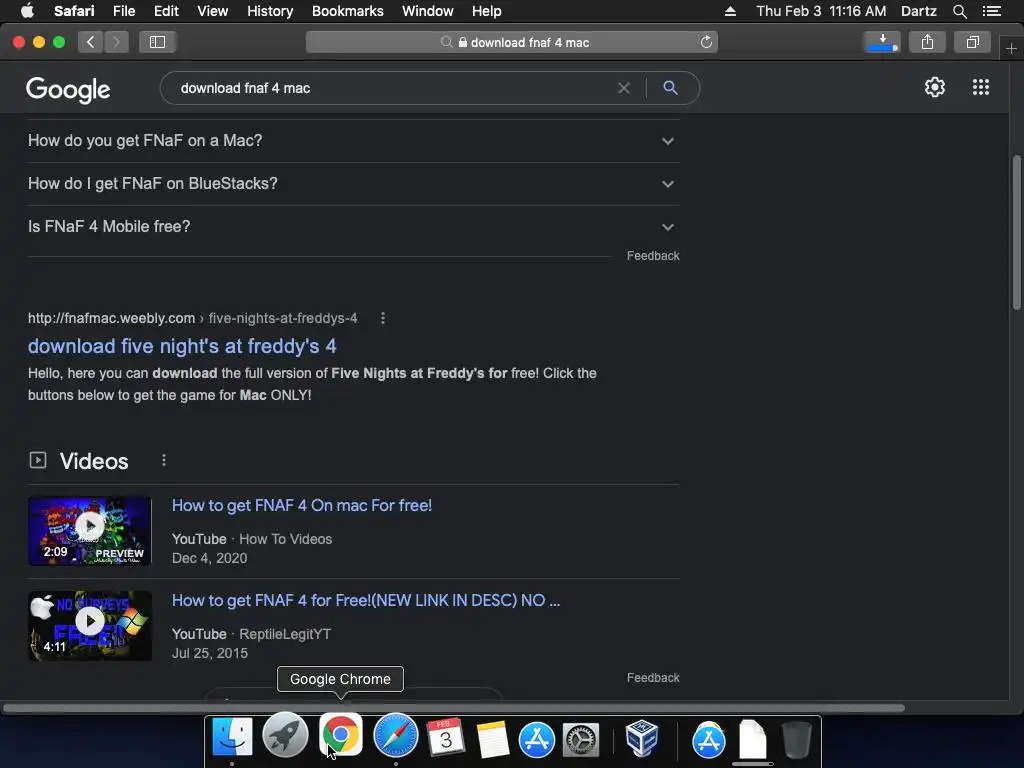Open "How to get FNAF 4 On mac For free!"
The width and height of the screenshot is (1024, 768).
302,505
